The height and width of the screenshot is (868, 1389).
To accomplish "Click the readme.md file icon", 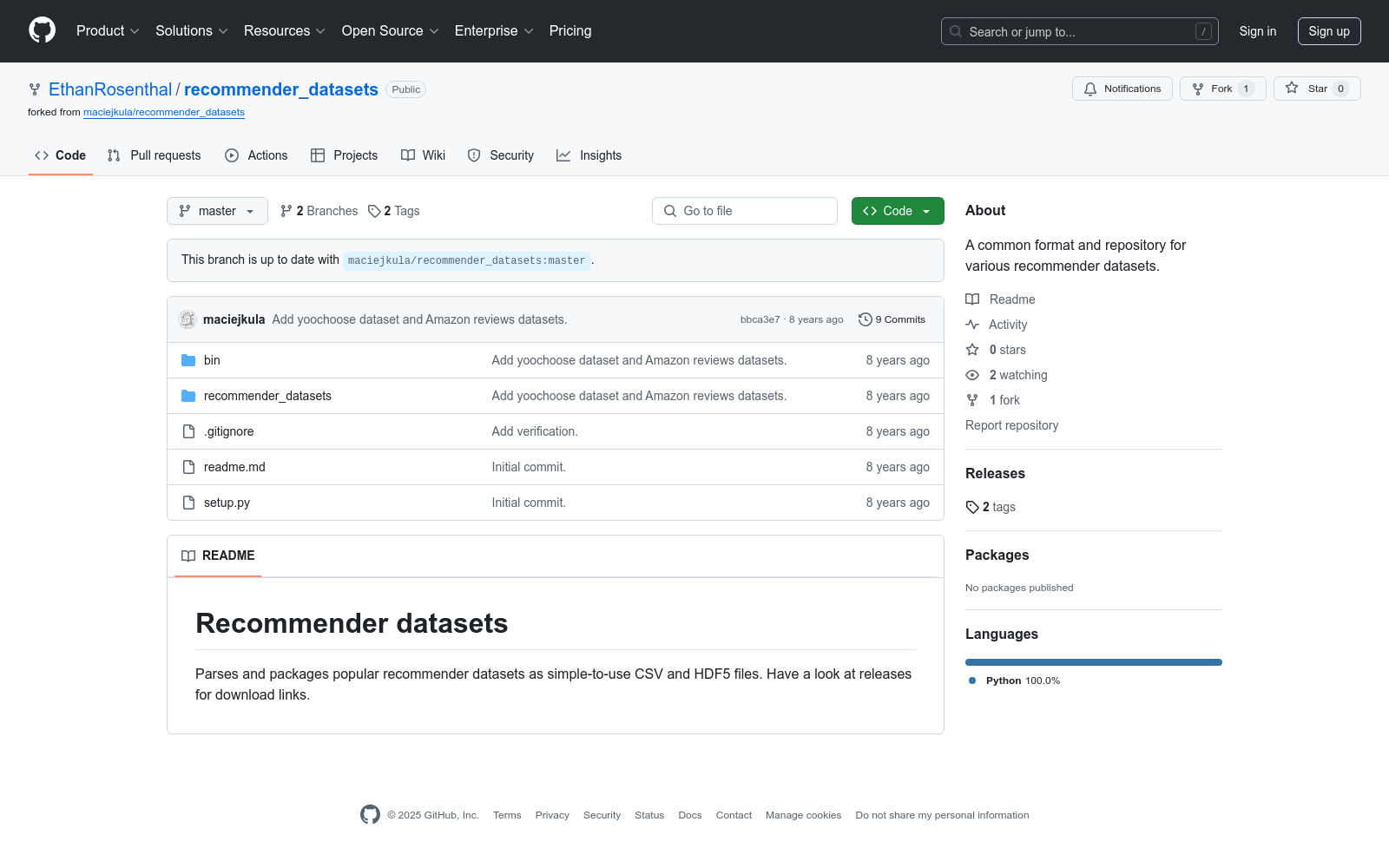I will pos(188,467).
